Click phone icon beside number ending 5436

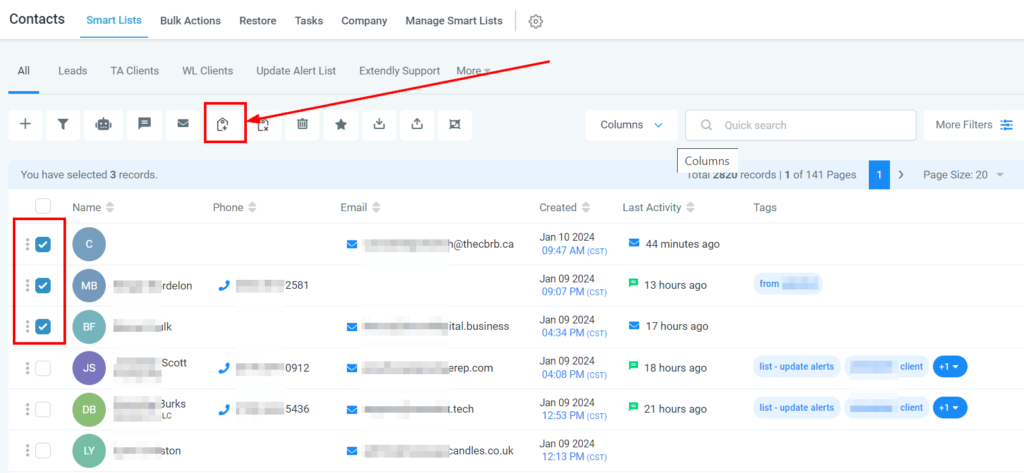point(224,410)
